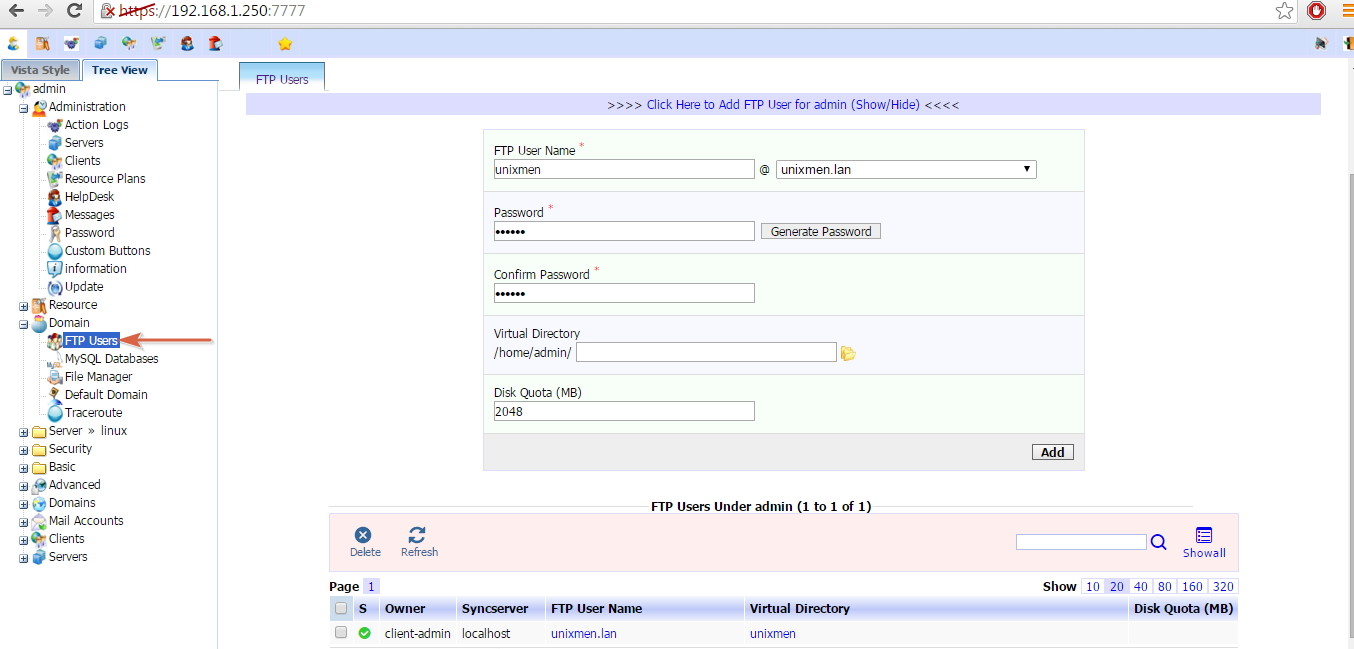Click the globe-with-signposts icon in the top toolbar
Image resolution: width=1354 pixels, height=649 pixels.
click(x=129, y=44)
